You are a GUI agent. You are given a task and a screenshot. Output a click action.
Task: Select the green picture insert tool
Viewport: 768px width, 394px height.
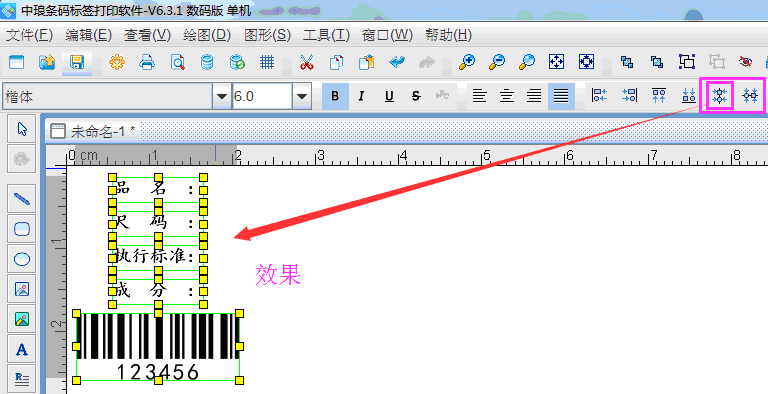coord(22,319)
